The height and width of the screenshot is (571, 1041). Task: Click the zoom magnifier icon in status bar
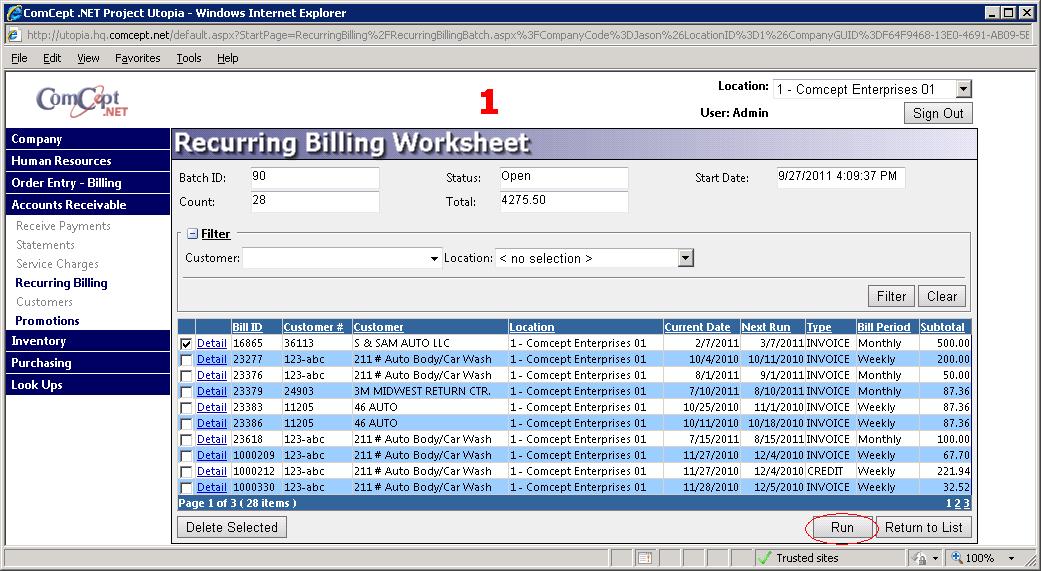pyautogui.click(x=957, y=558)
